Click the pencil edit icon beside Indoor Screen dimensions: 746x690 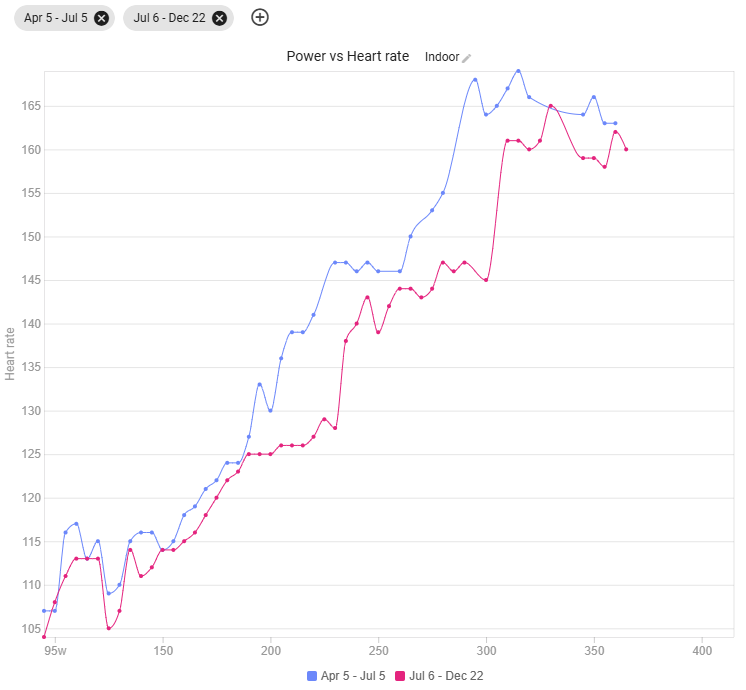click(x=466, y=58)
